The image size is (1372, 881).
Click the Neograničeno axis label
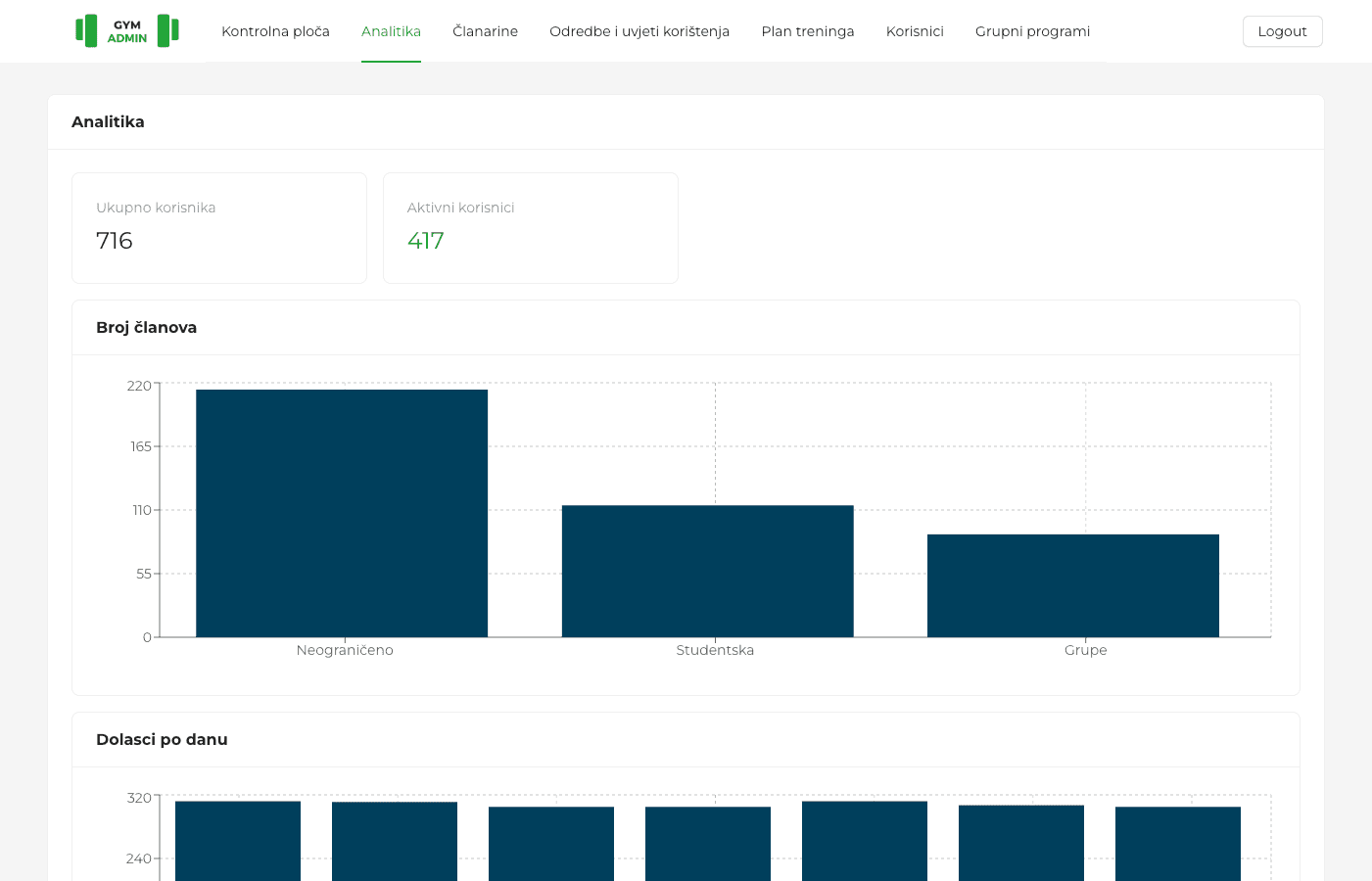pyautogui.click(x=345, y=650)
